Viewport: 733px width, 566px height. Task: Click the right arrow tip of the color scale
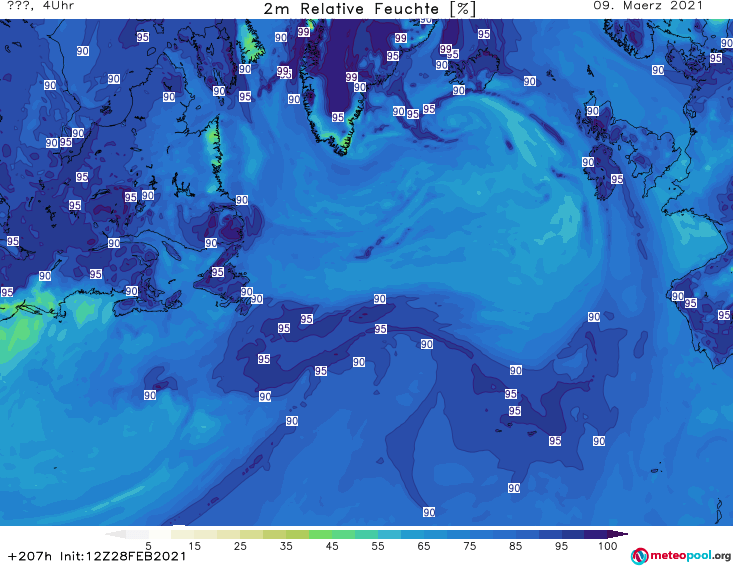[x=618, y=534]
